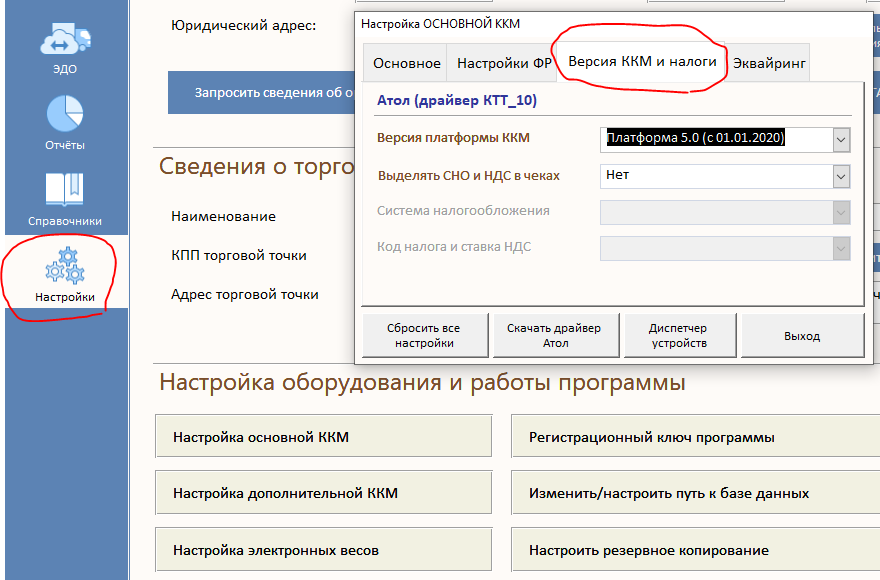Switch to the Настройки ФР tab
The height and width of the screenshot is (580, 880).
pyautogui.click(x=504, y=63)
